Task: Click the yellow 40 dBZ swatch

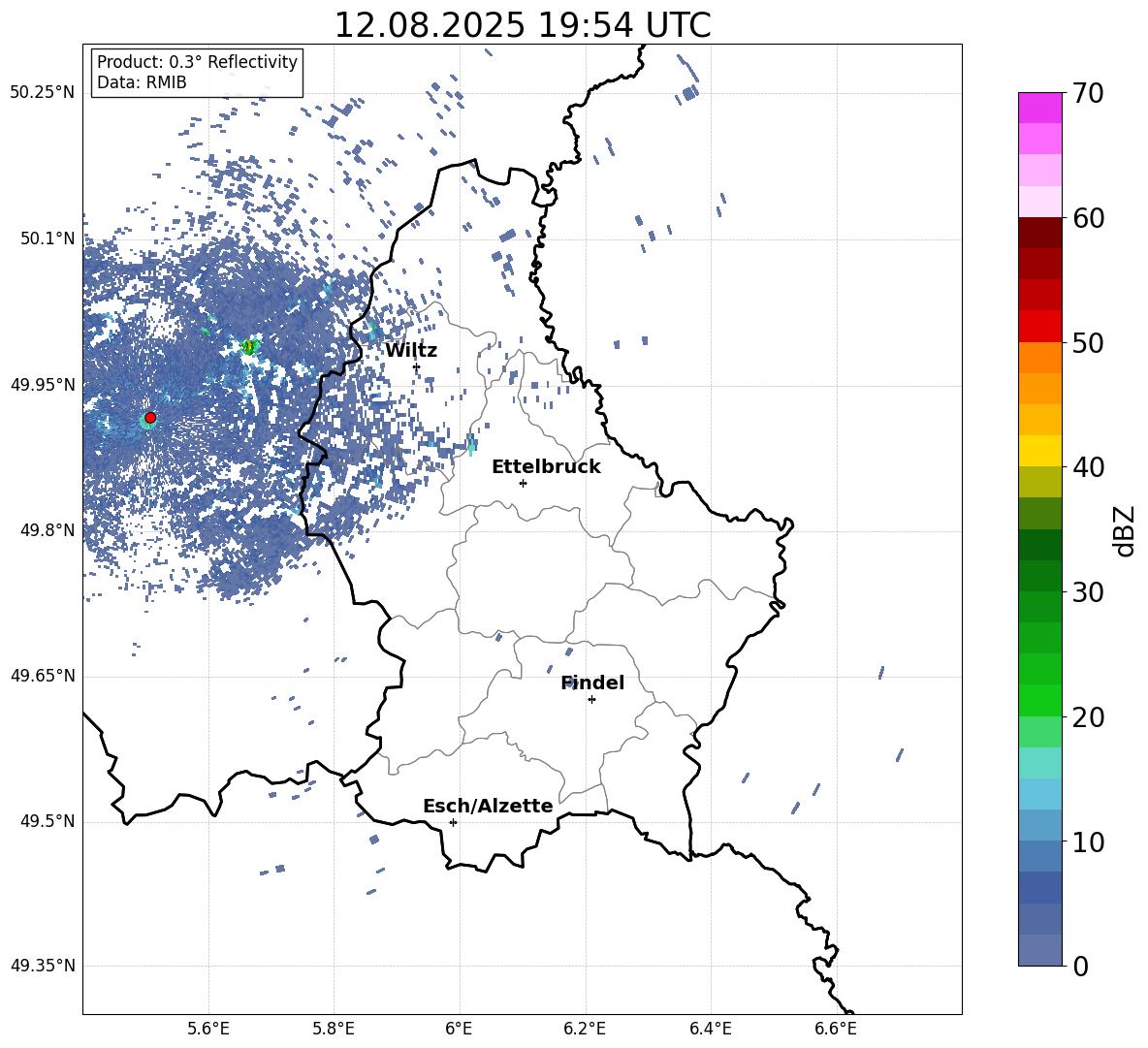Action: point(1039,451)
